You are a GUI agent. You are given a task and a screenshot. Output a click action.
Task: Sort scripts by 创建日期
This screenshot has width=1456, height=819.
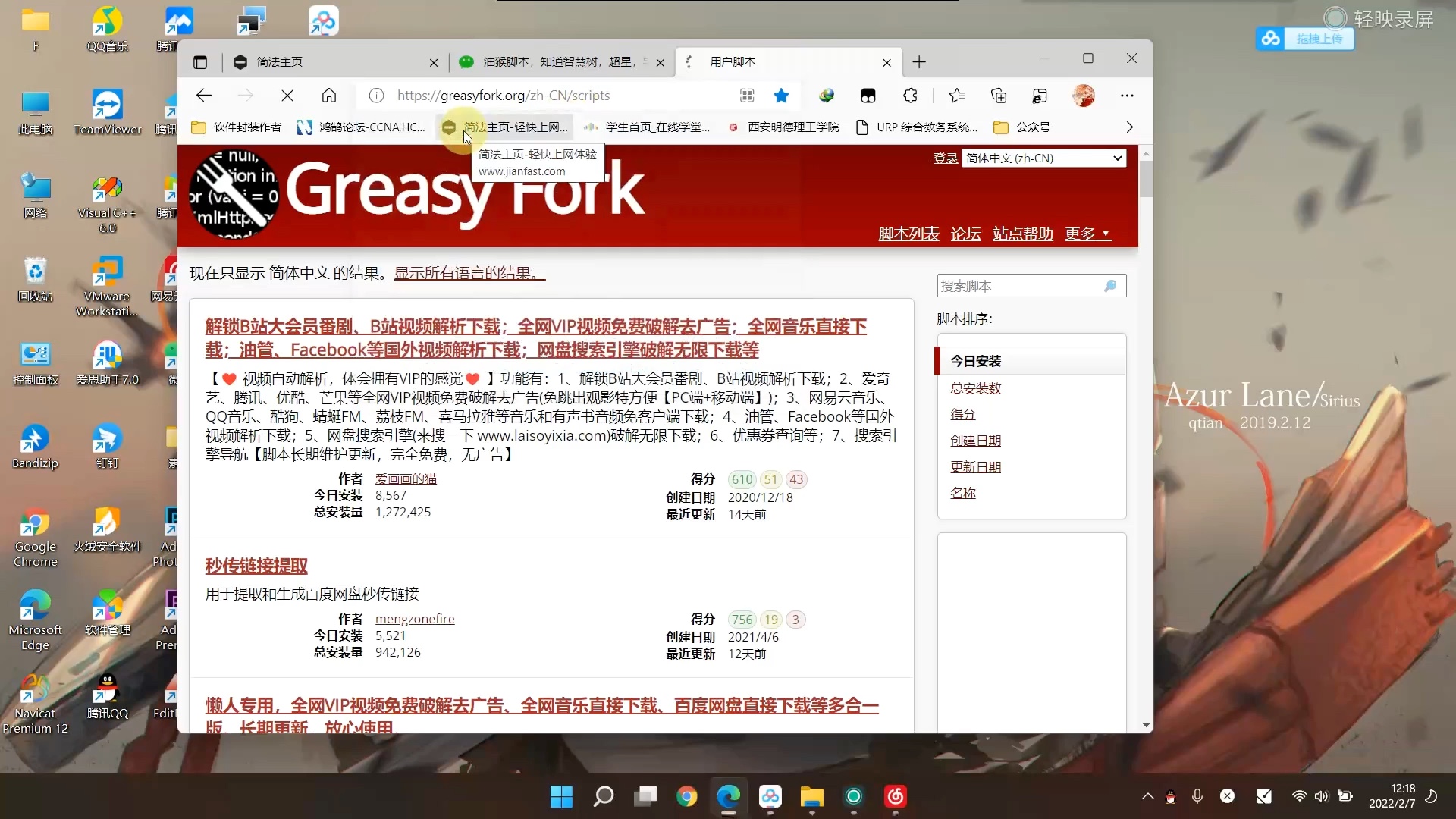(x=975, y=441)
